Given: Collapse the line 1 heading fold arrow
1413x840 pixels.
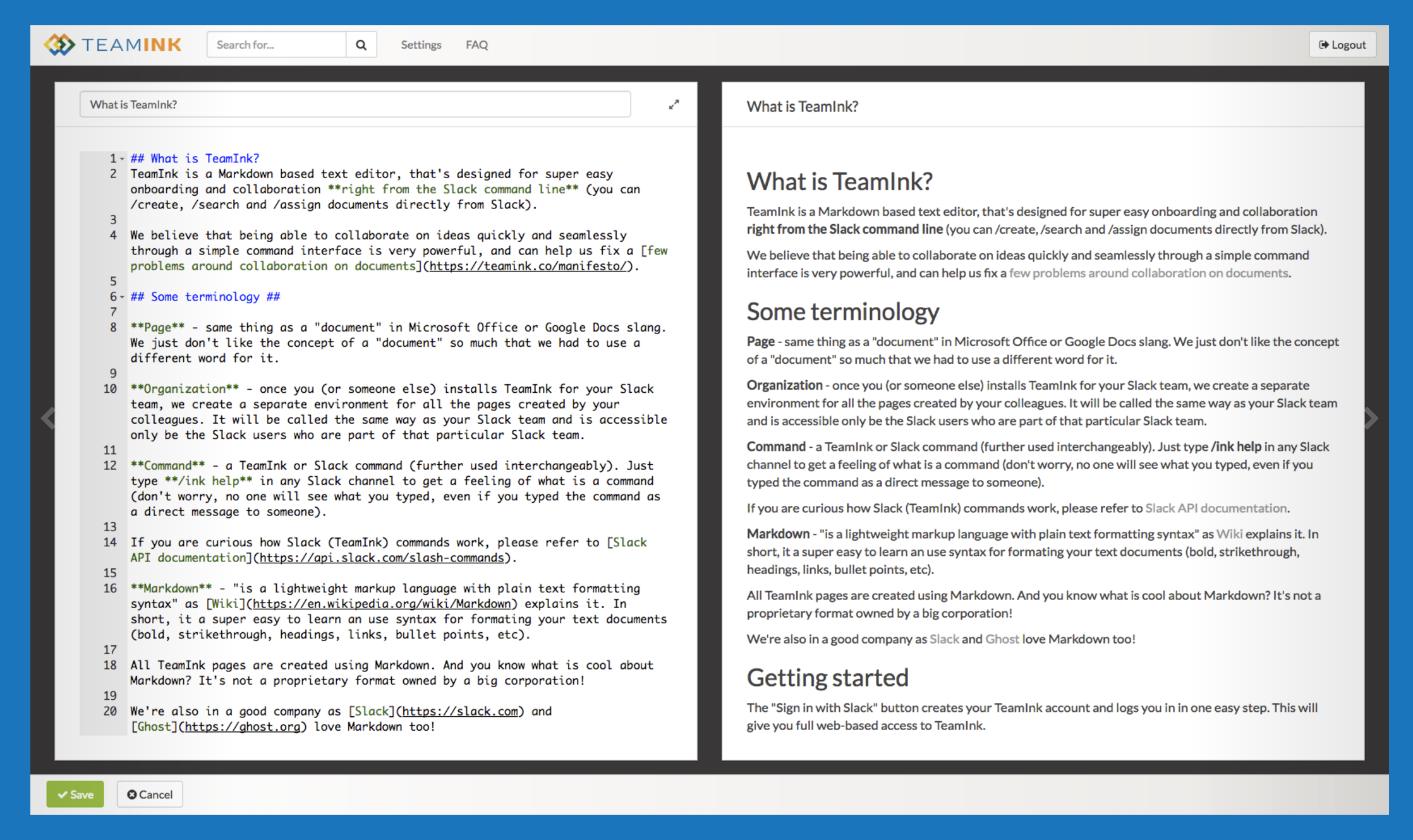Looking at the screenshot, I should point(122,159).
